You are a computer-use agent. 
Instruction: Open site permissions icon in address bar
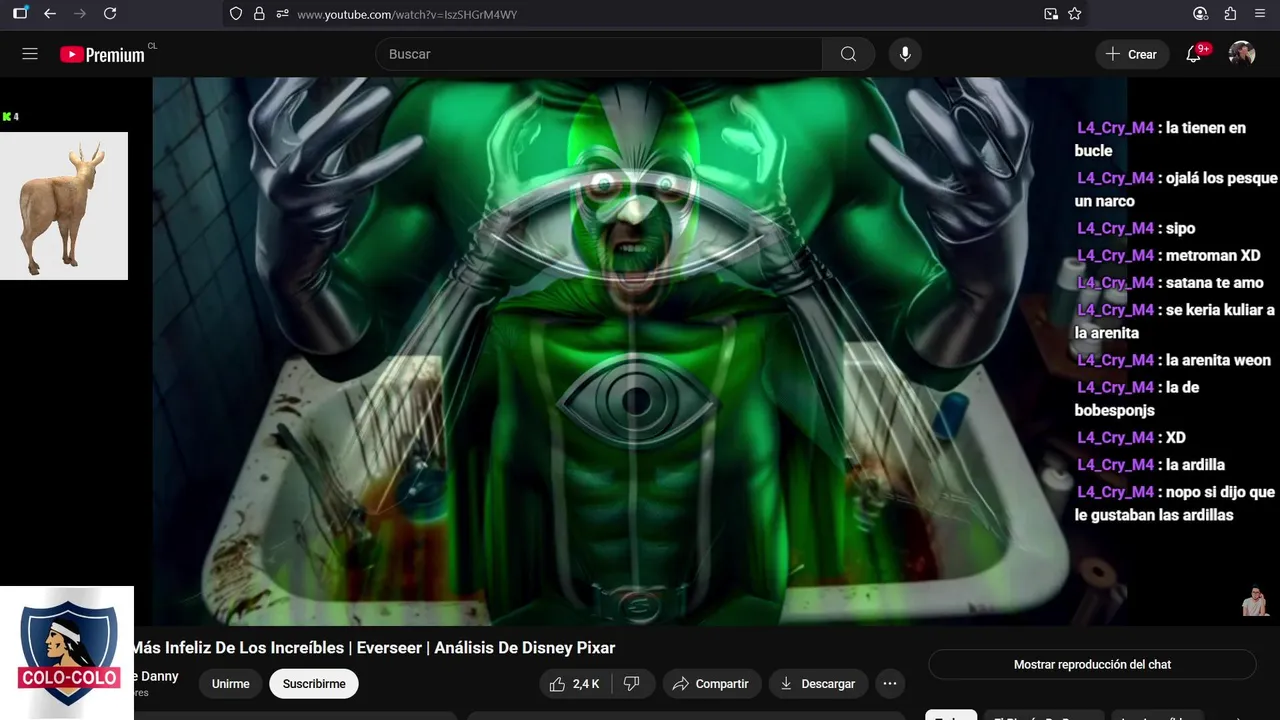(283, 14)
